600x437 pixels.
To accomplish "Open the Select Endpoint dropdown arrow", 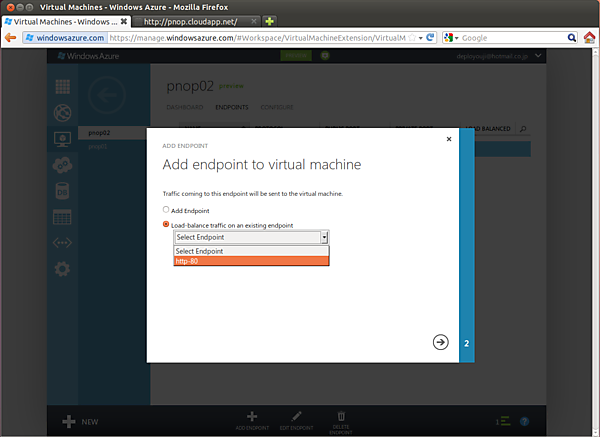I will [324, 237].
